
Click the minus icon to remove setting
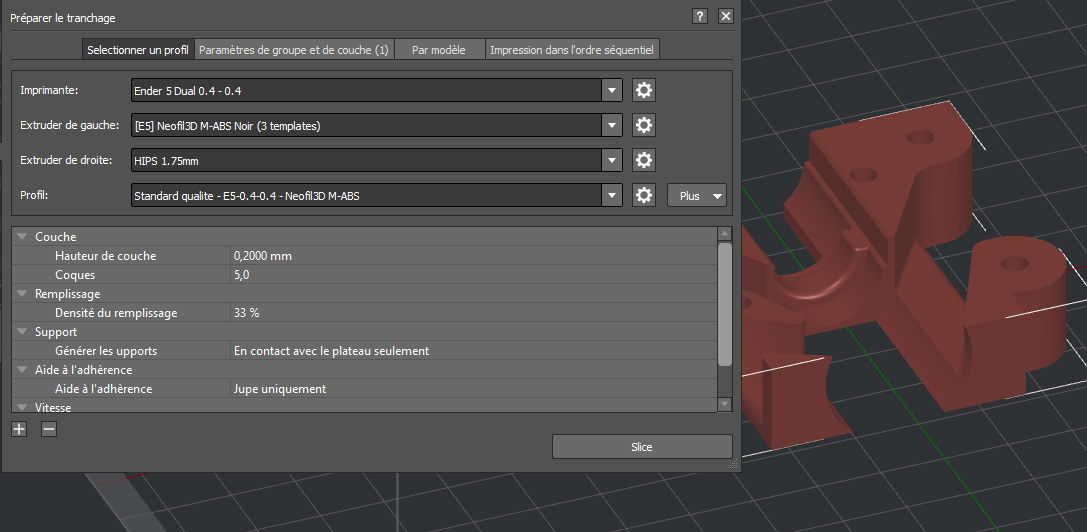click(x=49, y=429)
